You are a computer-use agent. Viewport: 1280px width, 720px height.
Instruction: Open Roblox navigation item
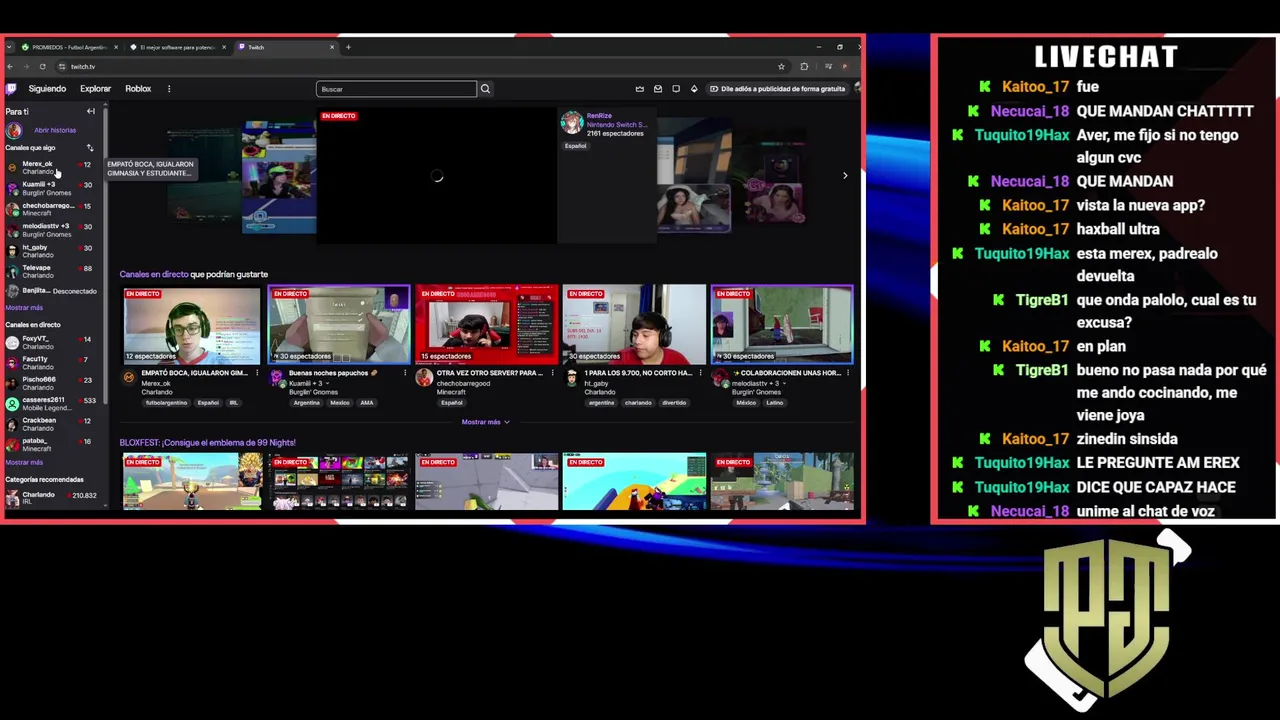[x=138, y=89]
